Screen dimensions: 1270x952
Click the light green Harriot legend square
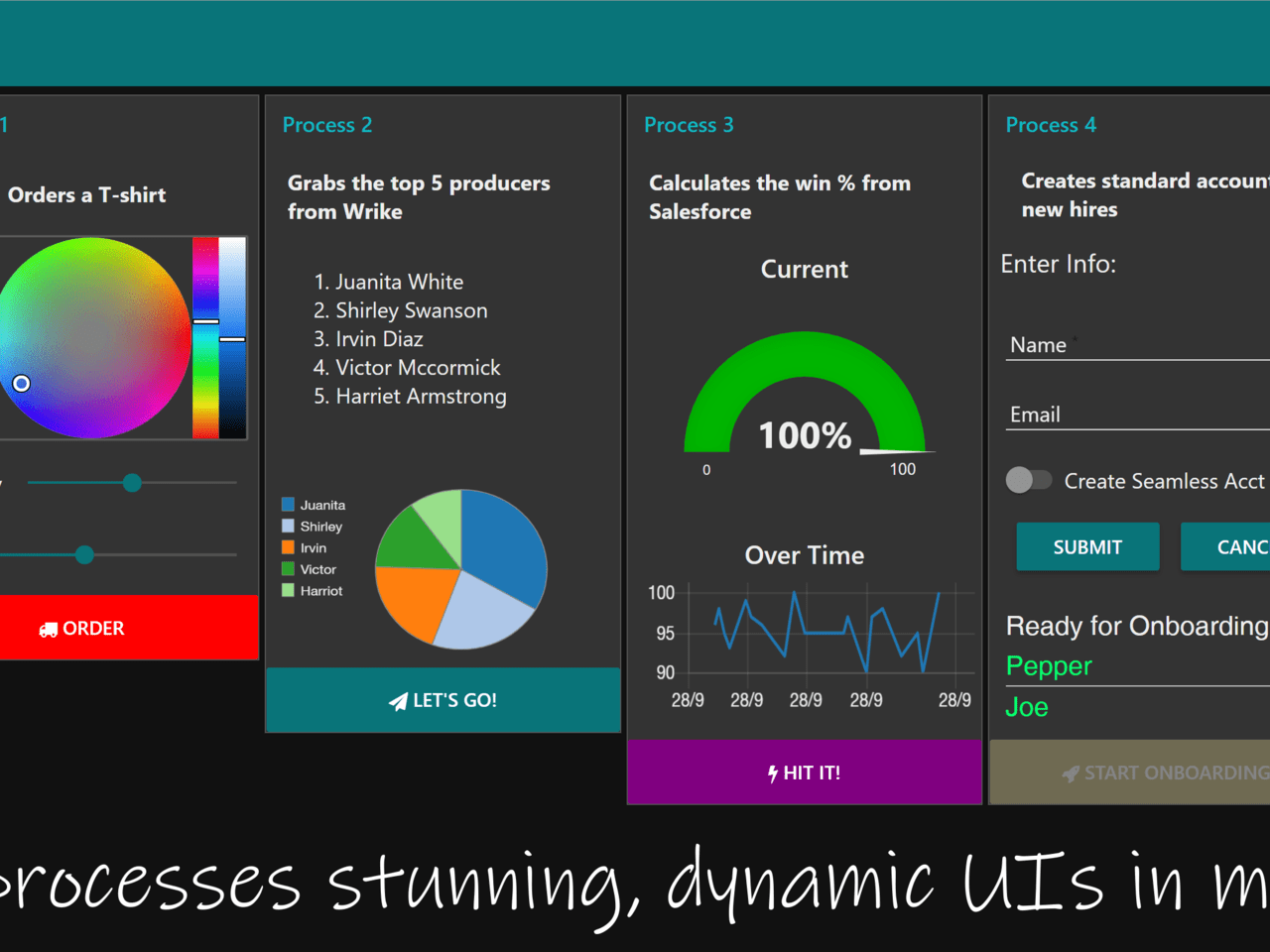tap(288, 591)
